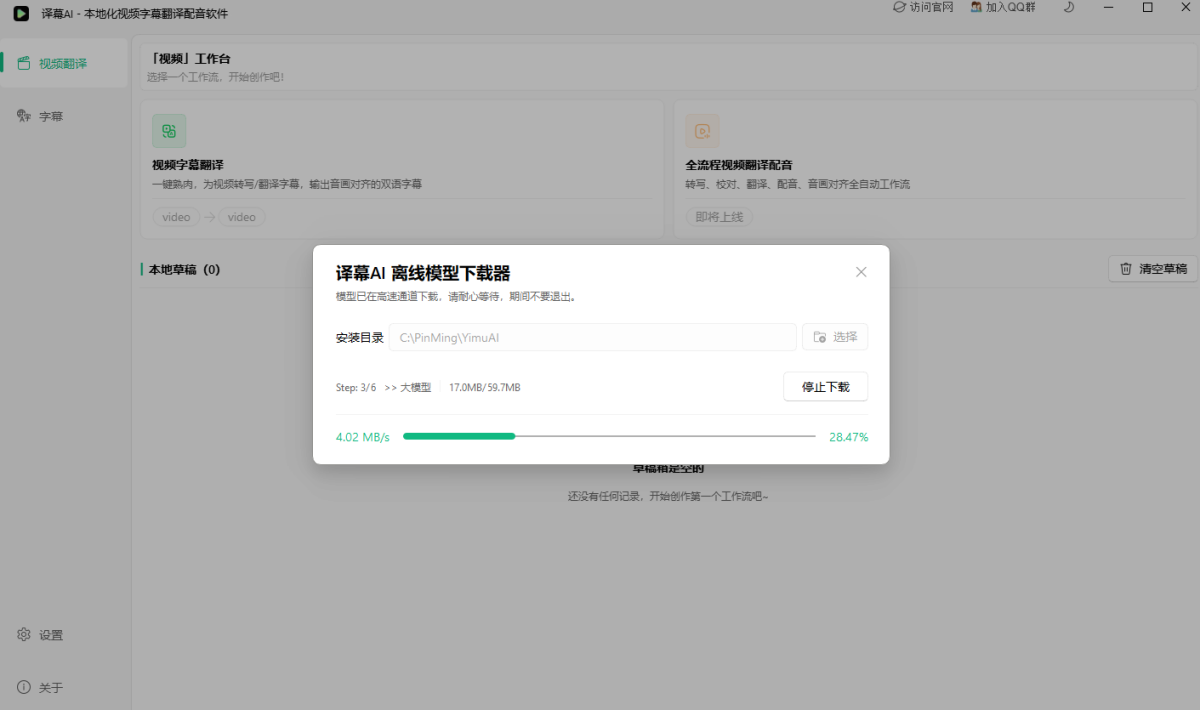Click 清空草稿 button

(x=1153, y=269)
